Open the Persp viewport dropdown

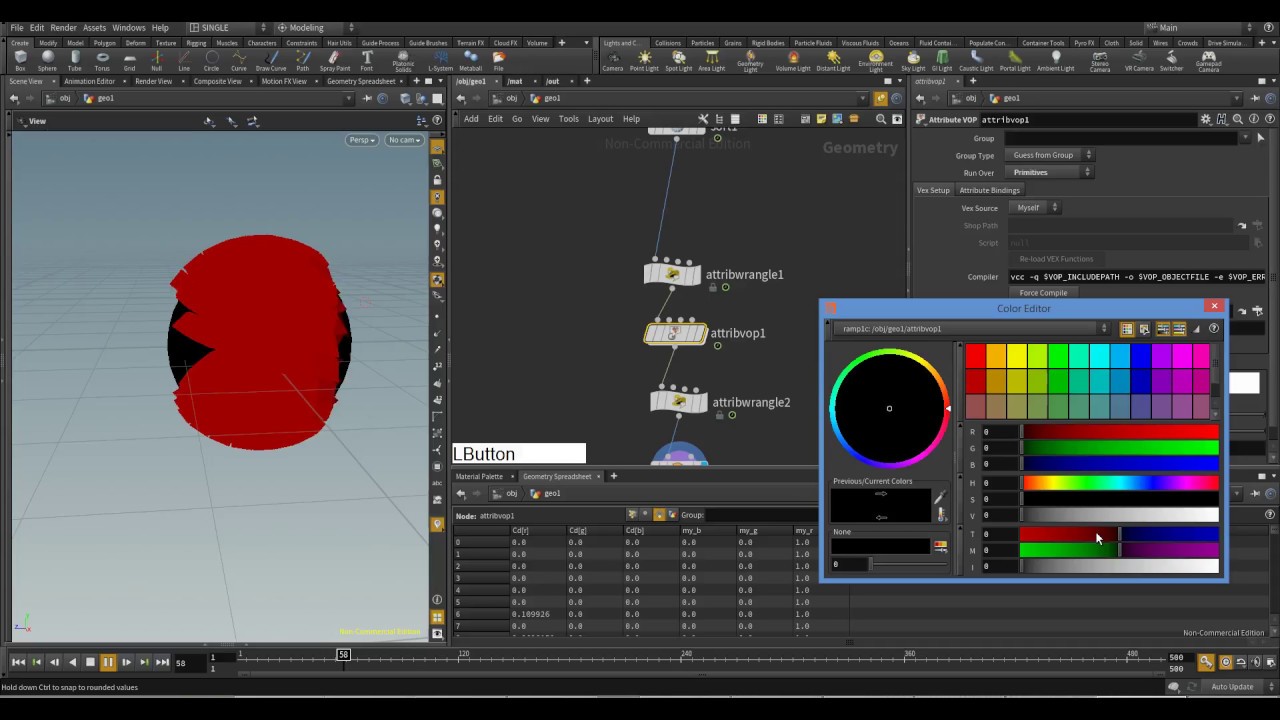[x=362, y=140]
